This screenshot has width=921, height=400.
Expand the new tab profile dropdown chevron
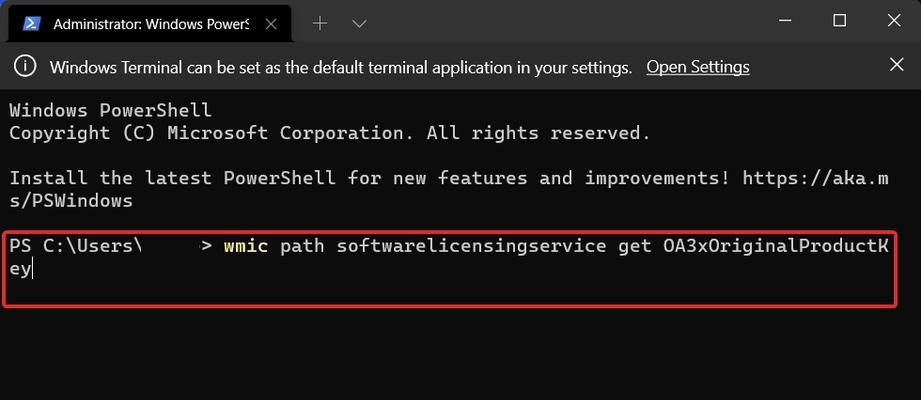[x=359, y=23]
